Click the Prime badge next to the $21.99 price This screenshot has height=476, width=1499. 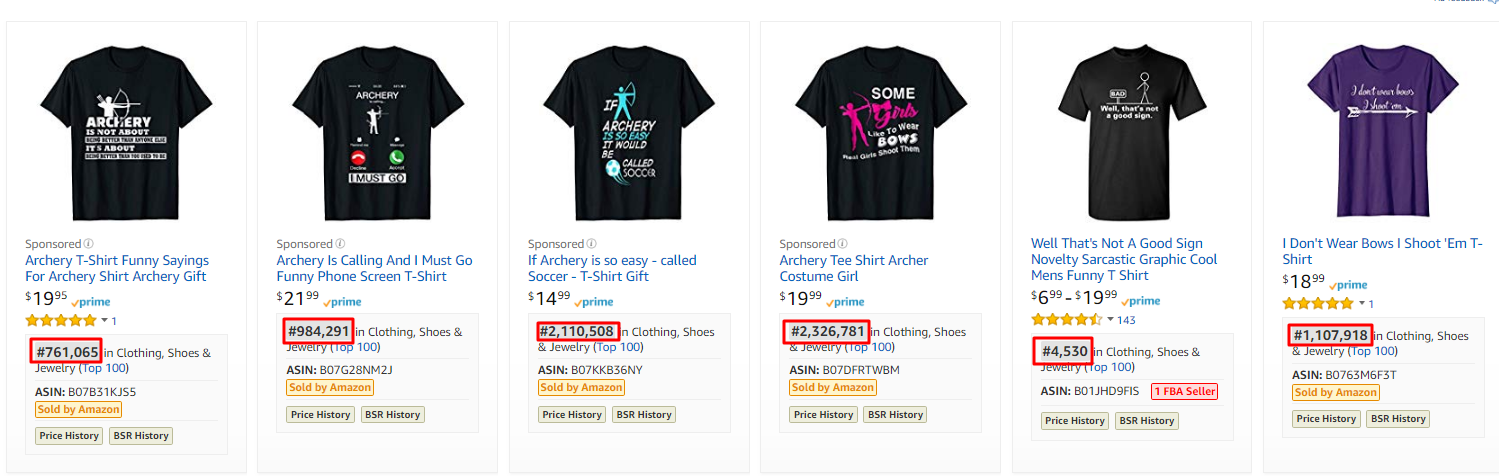point(342,301)
